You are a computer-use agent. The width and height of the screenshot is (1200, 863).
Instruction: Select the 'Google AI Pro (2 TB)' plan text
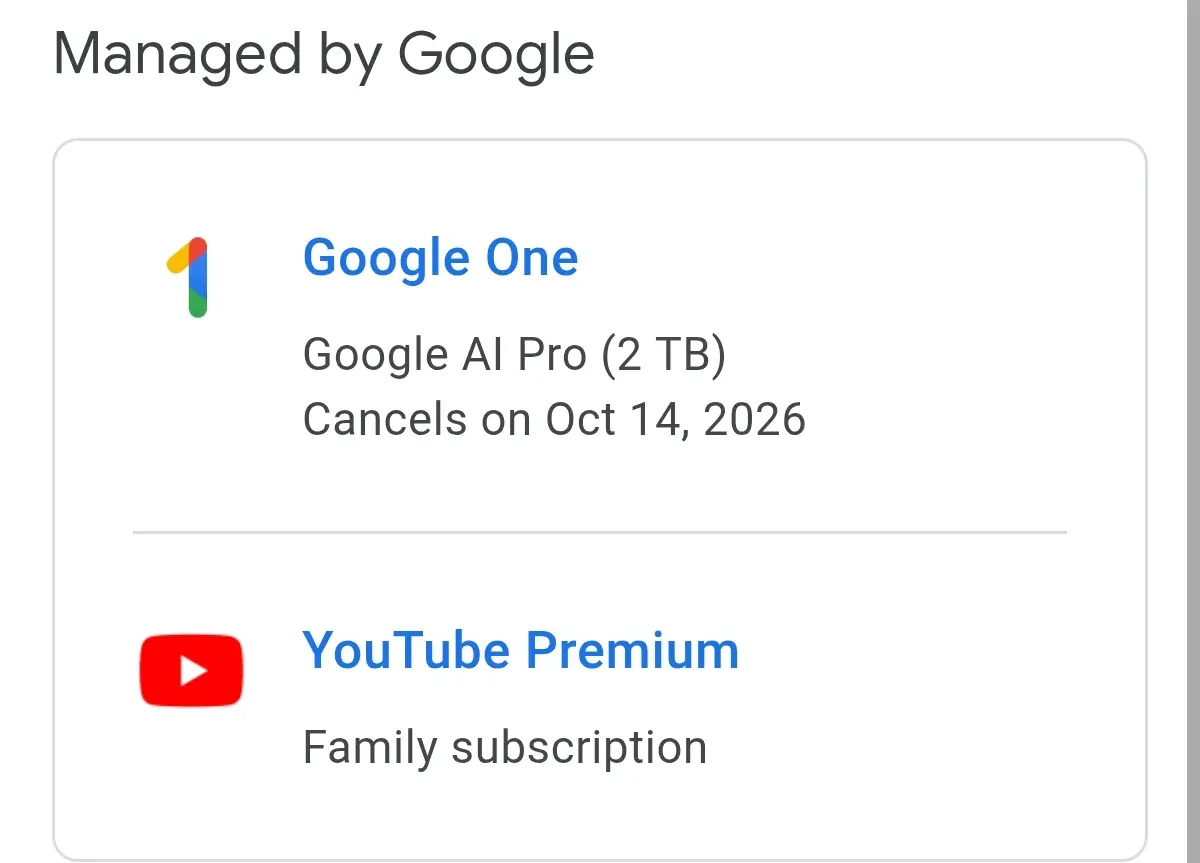(x=514, y=355)
